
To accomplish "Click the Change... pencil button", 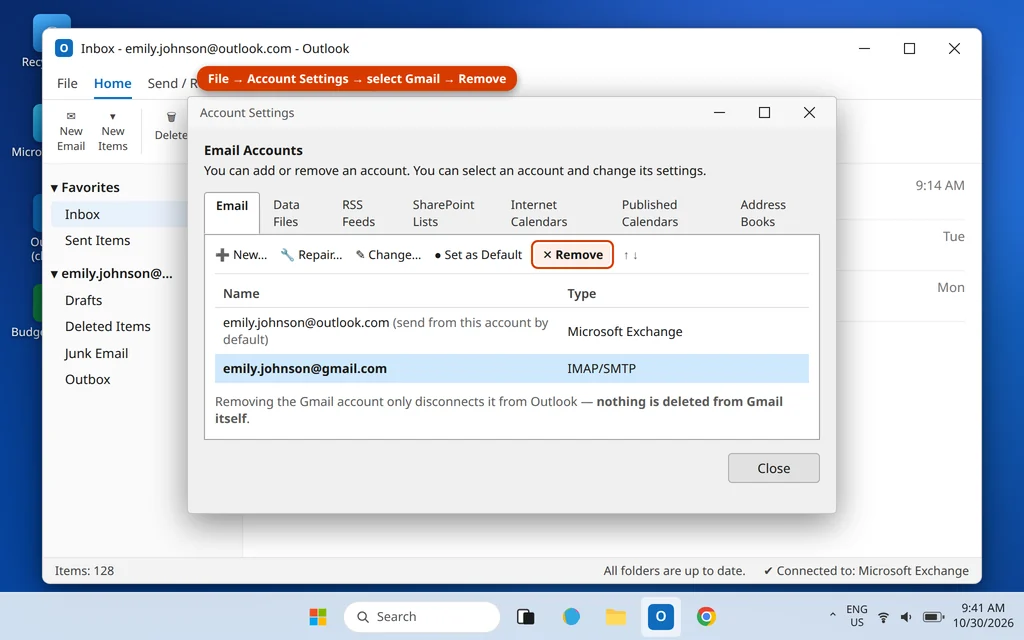I will pyautogui.click(x=389, y=255).
